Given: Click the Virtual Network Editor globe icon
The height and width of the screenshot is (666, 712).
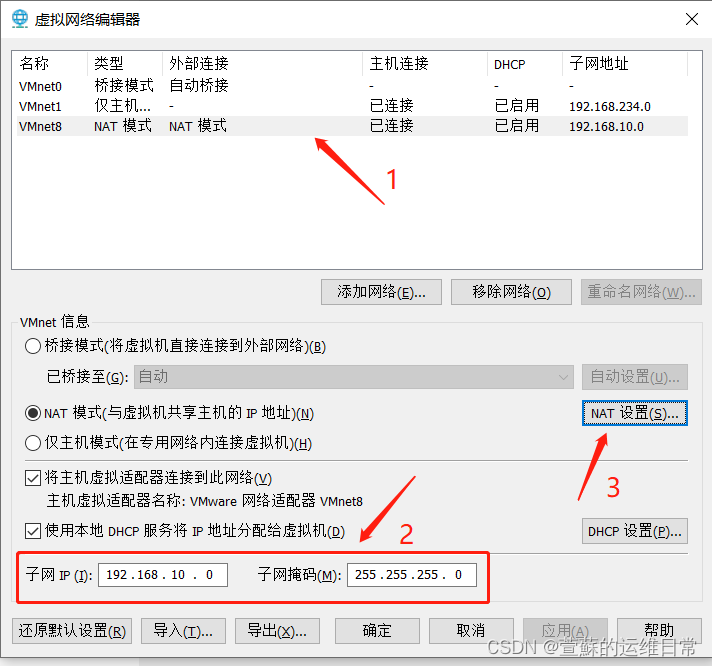Looking at the screenshot, I should coord(20,19).
